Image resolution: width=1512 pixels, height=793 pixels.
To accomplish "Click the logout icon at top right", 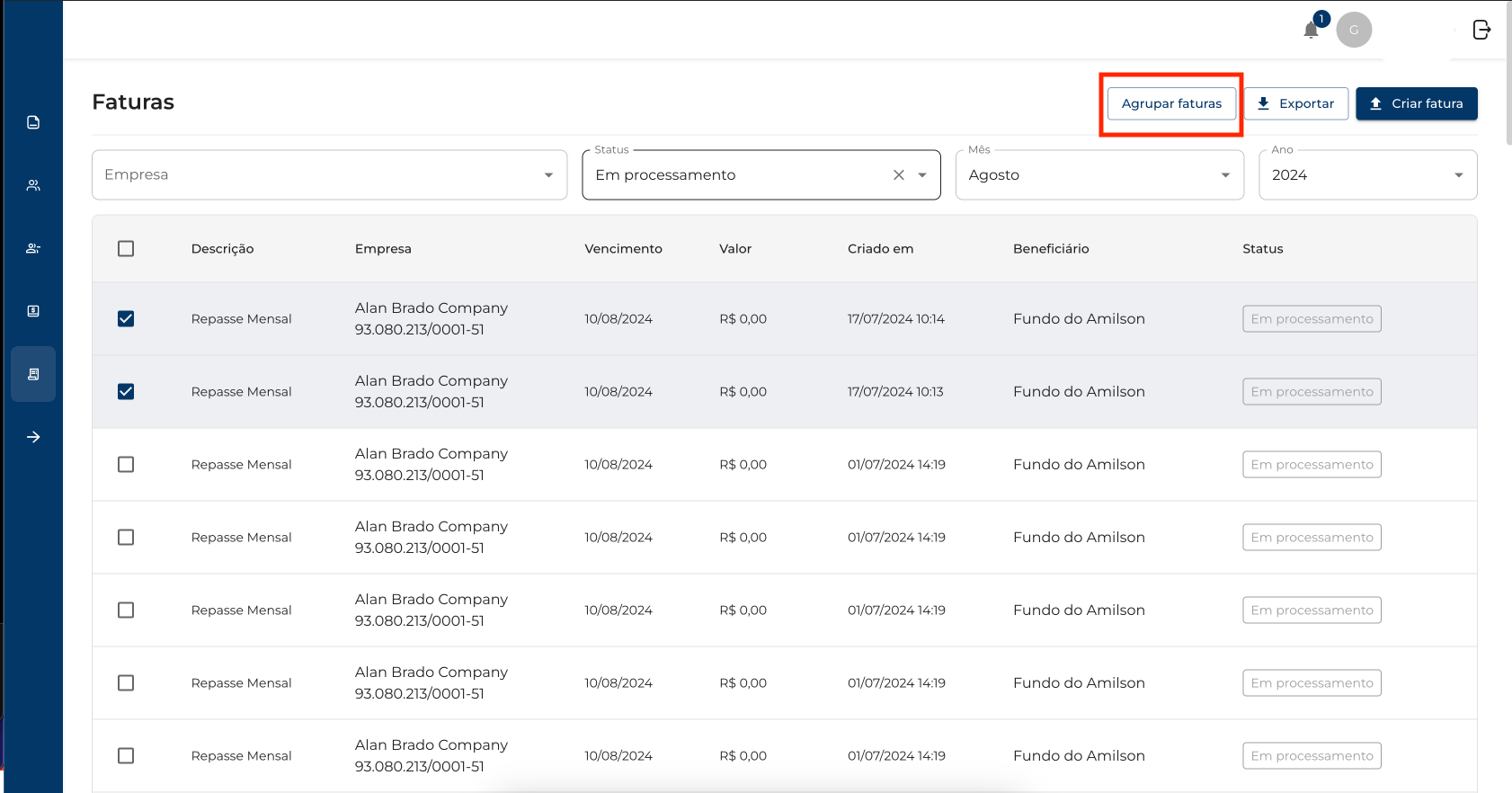I will pyautogui.click(x=1481, y=30).
